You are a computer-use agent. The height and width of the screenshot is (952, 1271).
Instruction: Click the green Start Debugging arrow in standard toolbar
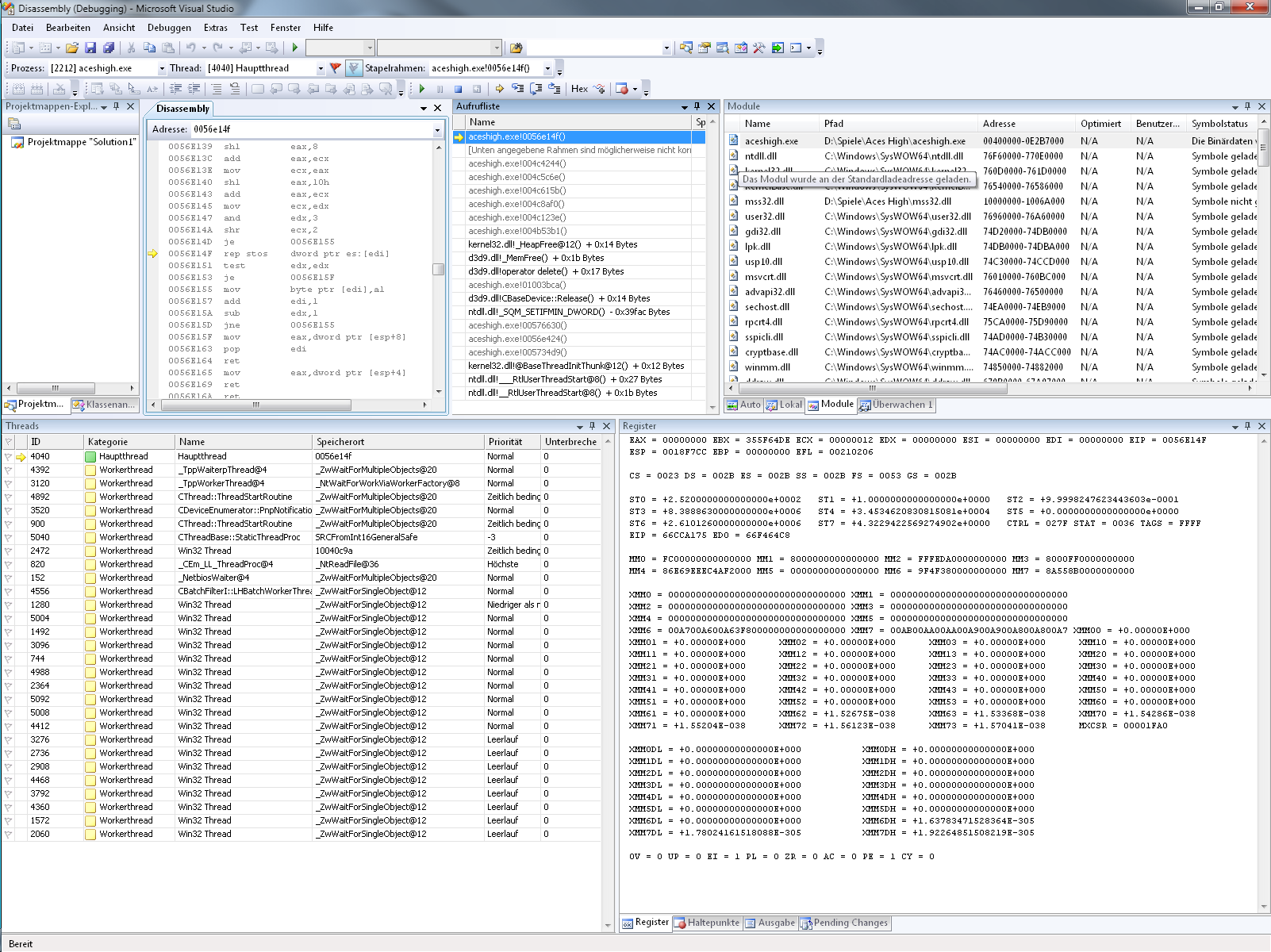(295, 48)
